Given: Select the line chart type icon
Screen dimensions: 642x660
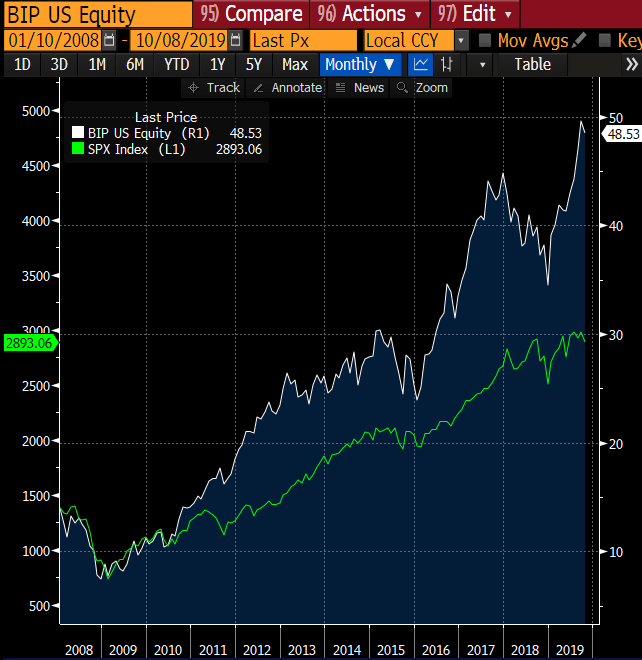Looking at the screenshot, I should pyautogui.click(x=421, y=64).
